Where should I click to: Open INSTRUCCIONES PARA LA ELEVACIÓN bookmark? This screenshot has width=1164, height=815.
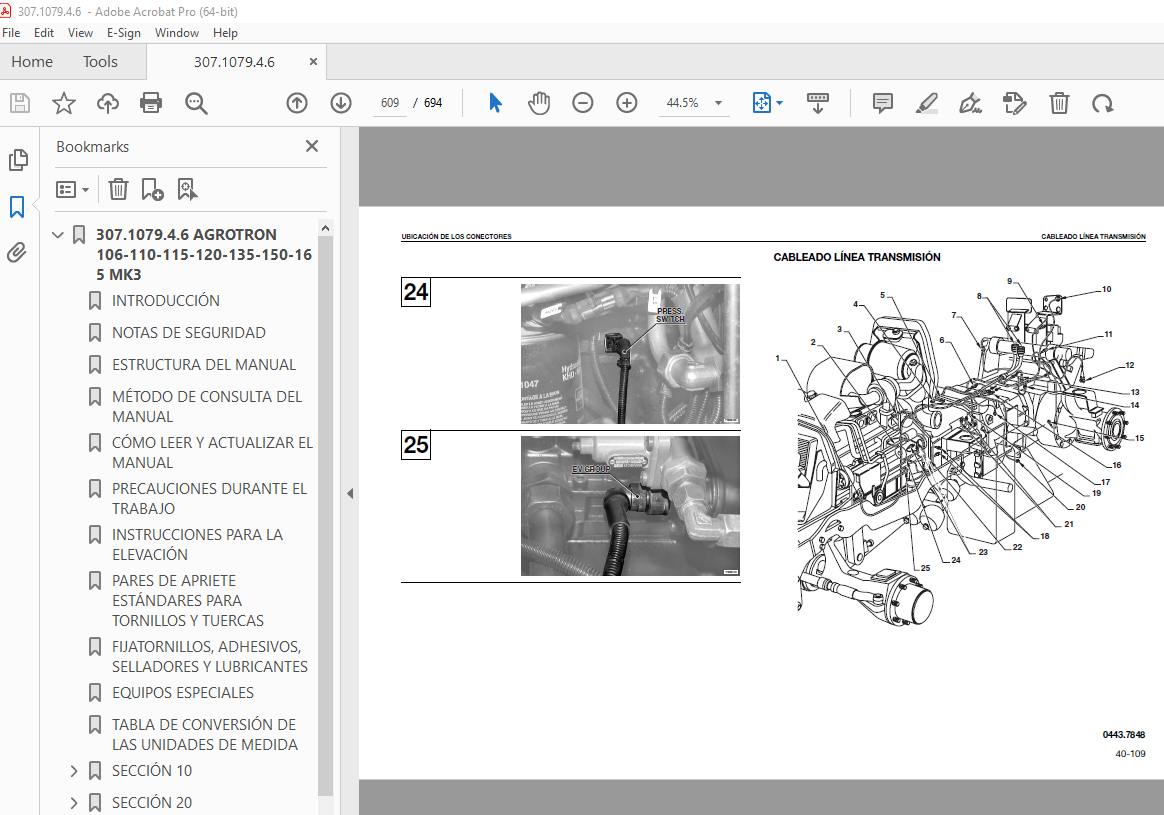tap(197, 545)
